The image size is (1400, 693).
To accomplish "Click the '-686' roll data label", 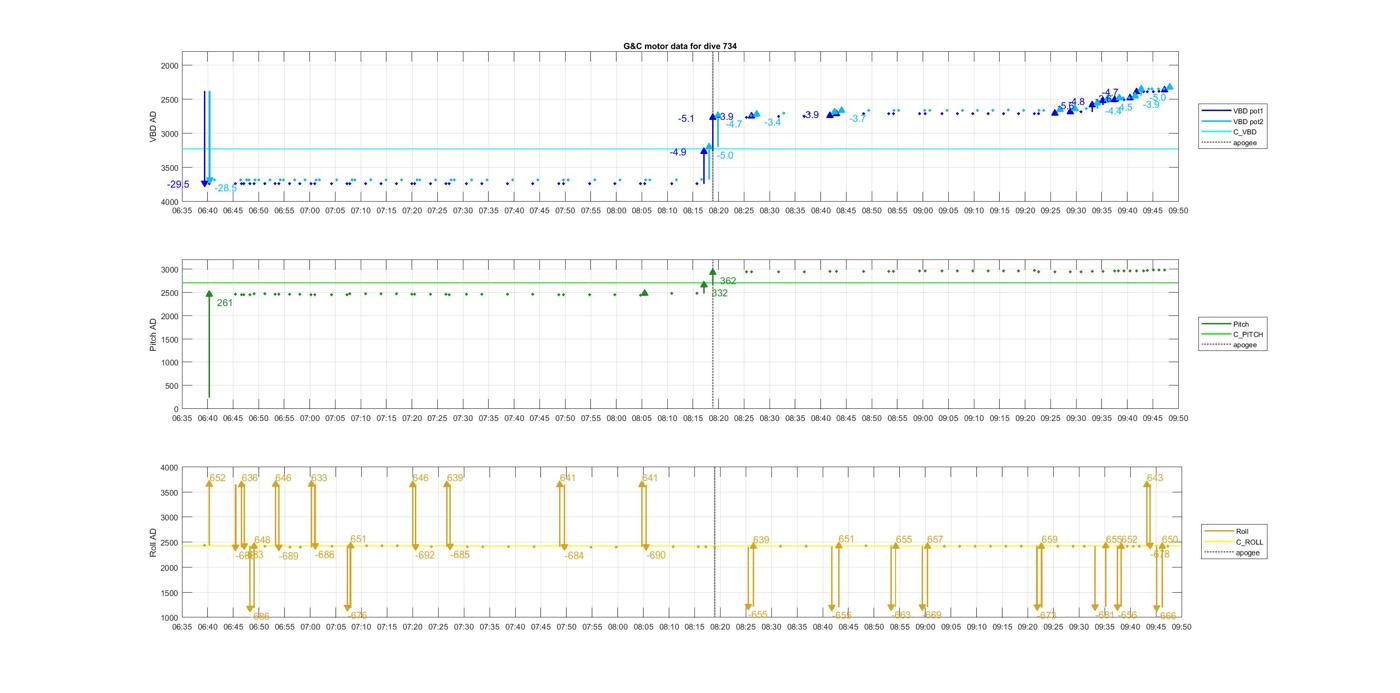I will click(325, 555).
